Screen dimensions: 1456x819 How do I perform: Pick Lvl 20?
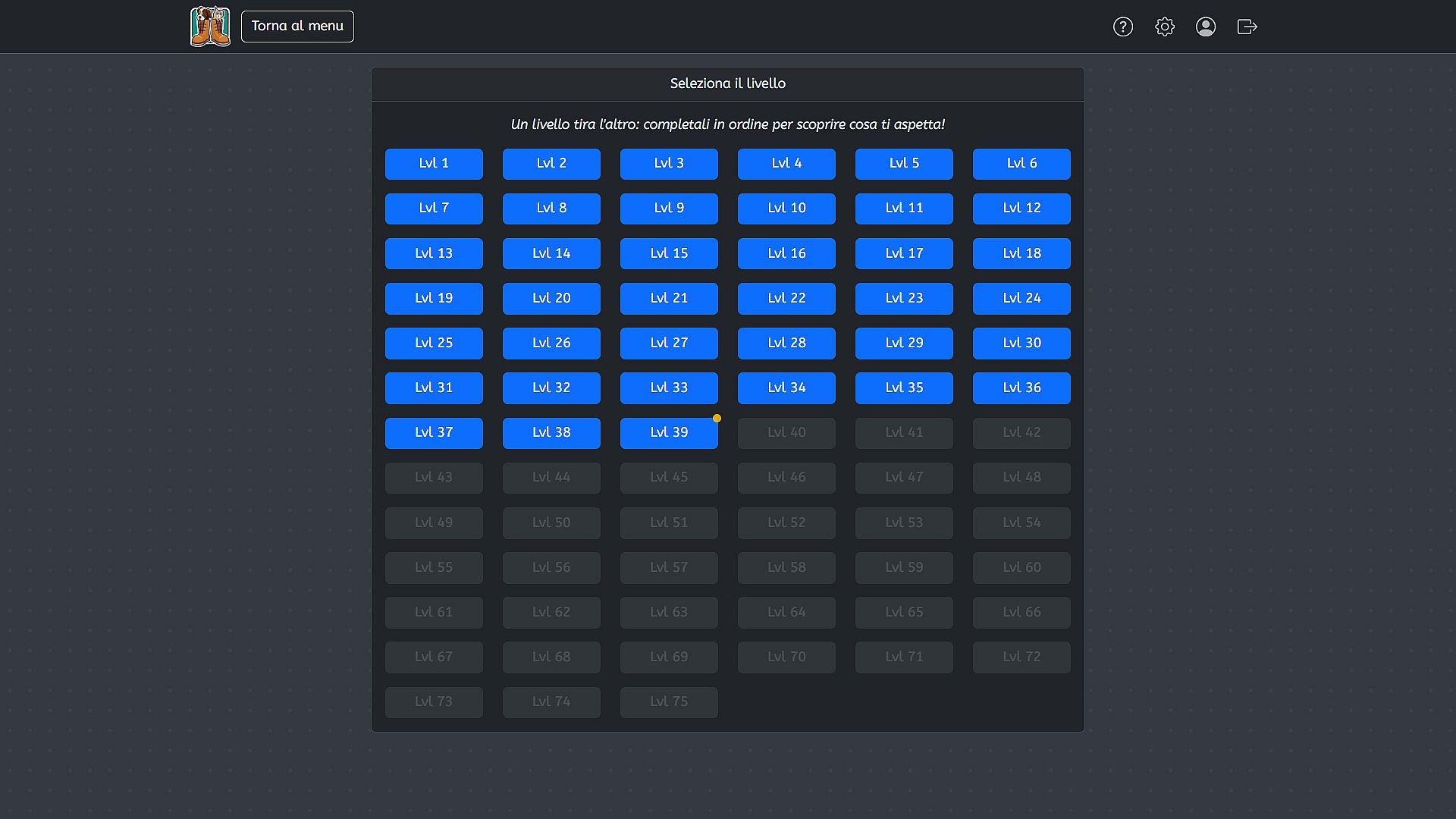[551, 298]
